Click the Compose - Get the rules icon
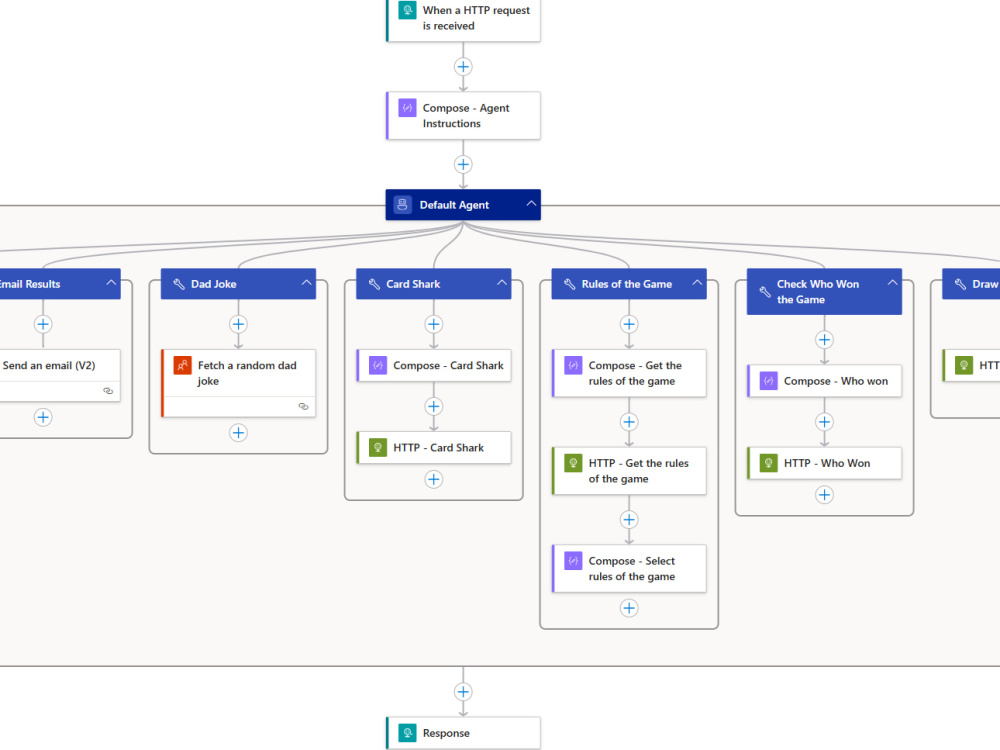This screenshot has height=750, width=1000. [573, 365]
